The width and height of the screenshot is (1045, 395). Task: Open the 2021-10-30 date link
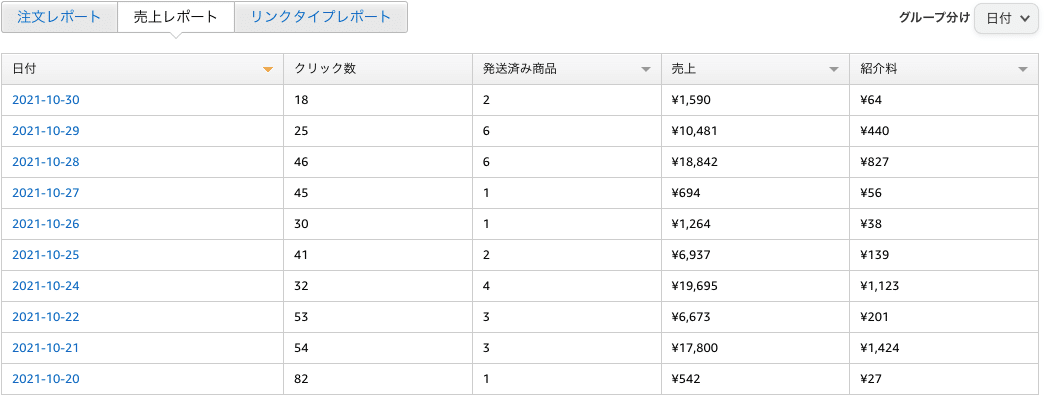click(x=46, y=100)
